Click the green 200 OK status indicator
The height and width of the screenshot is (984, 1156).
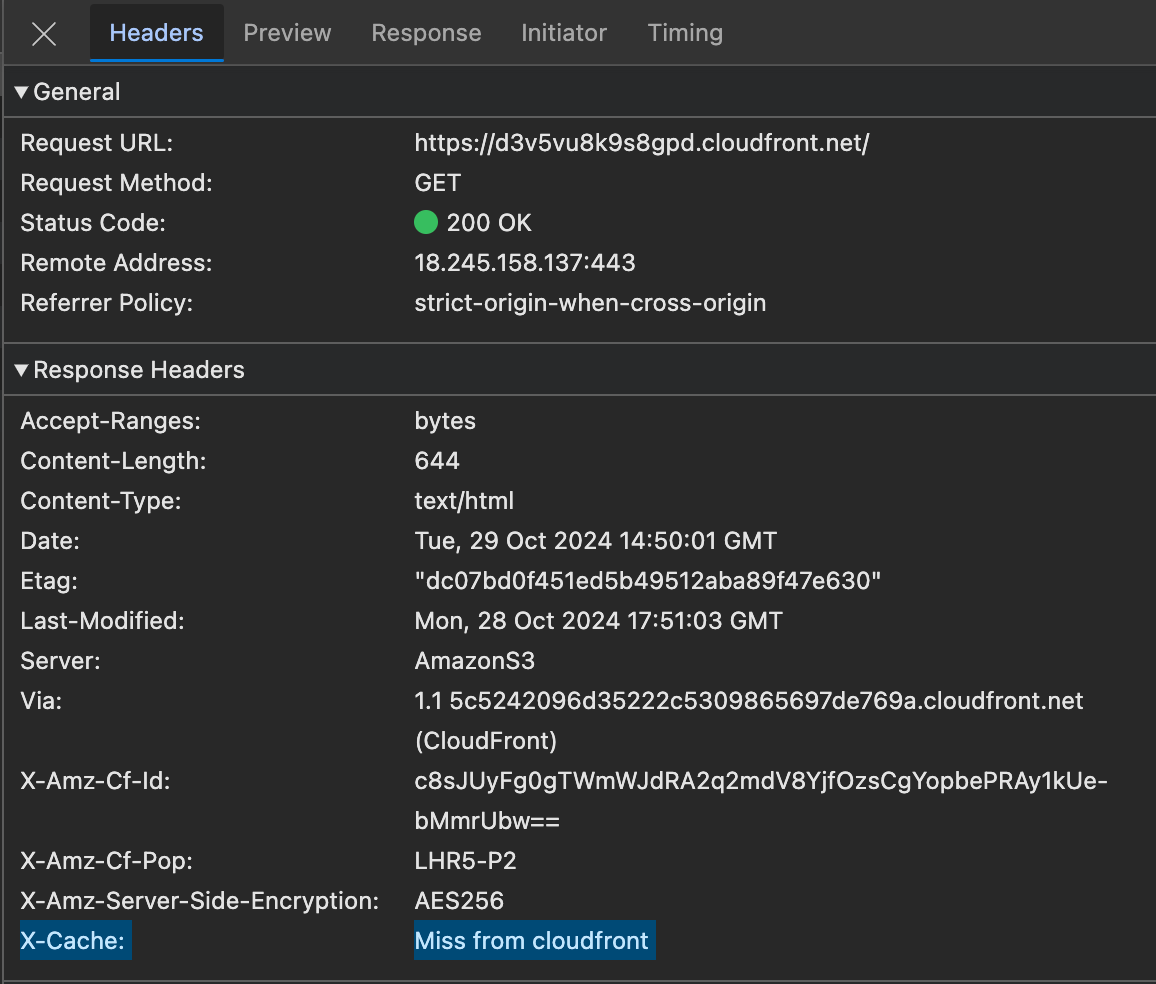click(427, 223)
